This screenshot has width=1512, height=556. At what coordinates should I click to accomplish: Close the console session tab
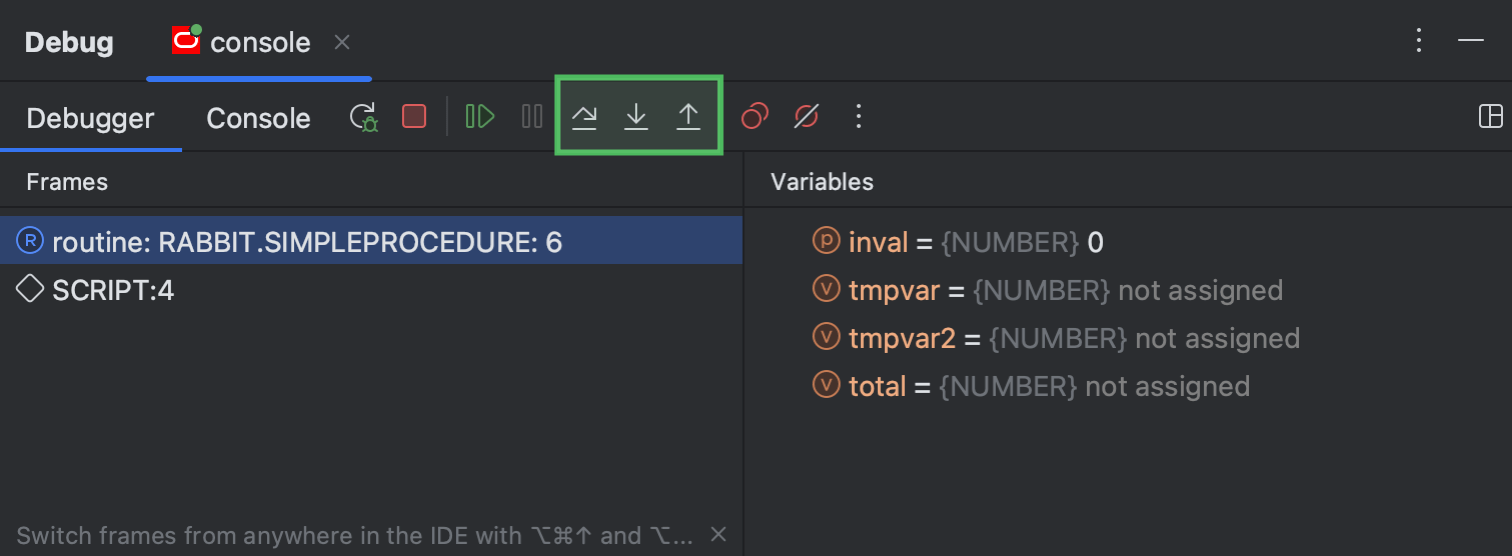tap(342, 42)
